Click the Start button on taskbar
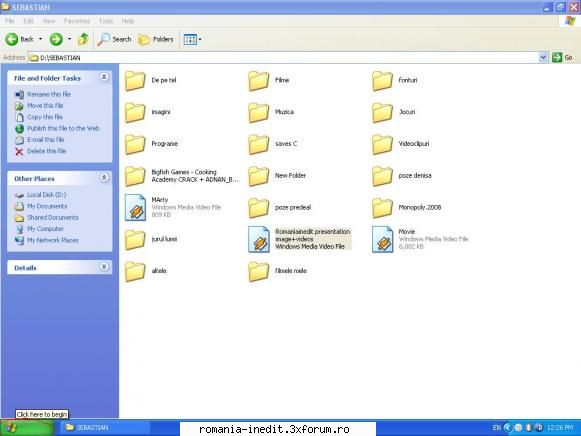The height and width of the screenshot is (436, 581). pos(27,428)
